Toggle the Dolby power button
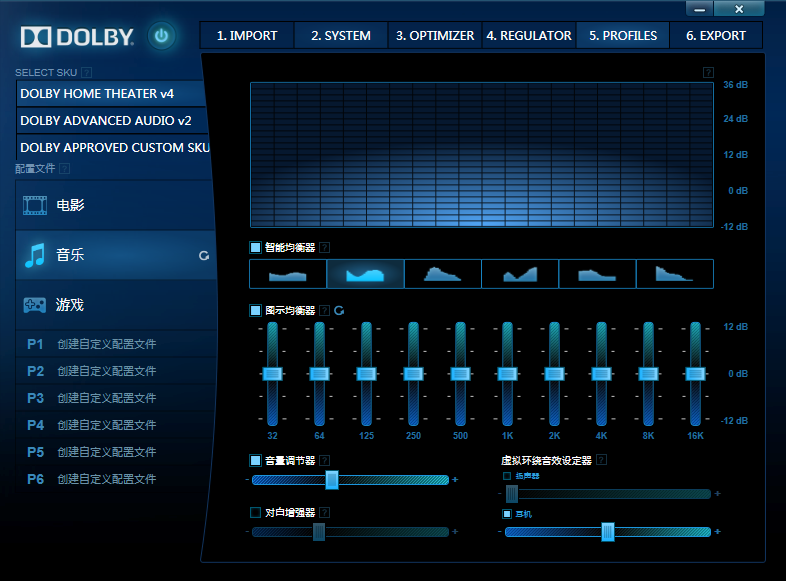This screenshot has height=581, width=786. click(x=162, y=37)
